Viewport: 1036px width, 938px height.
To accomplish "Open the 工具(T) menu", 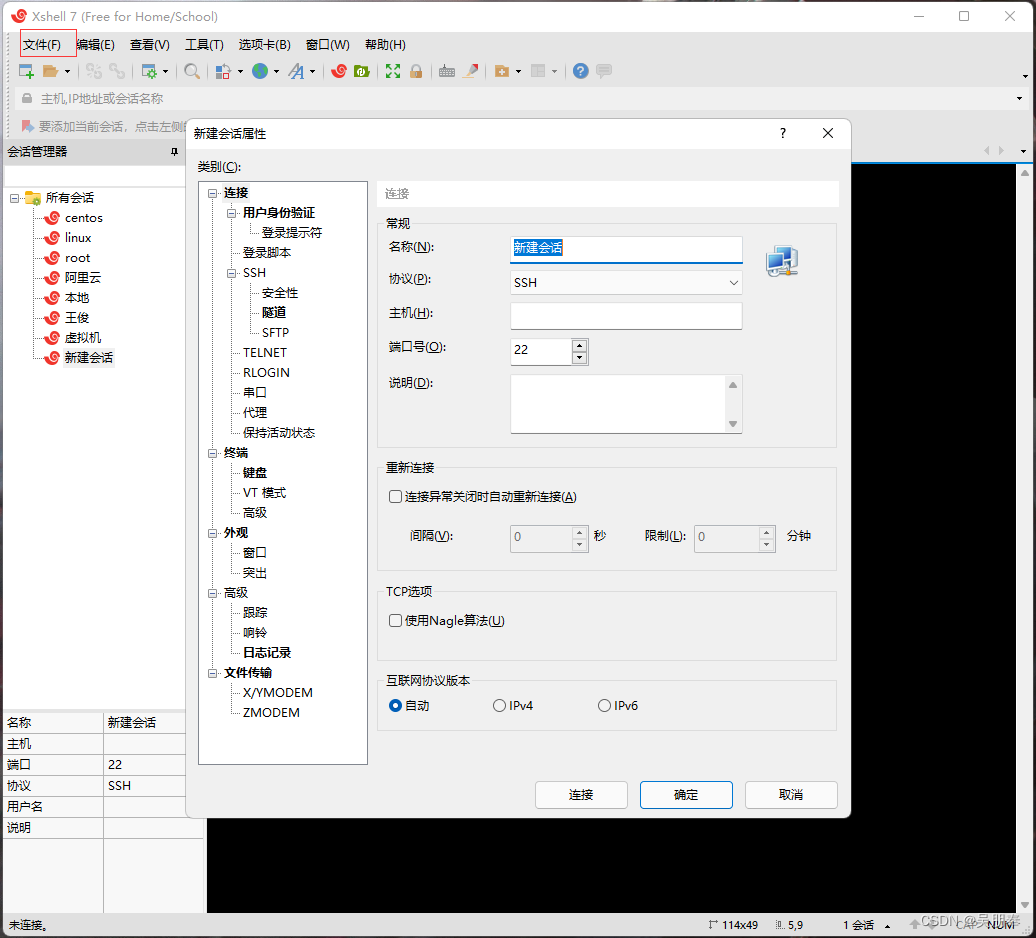I will 204,44.
